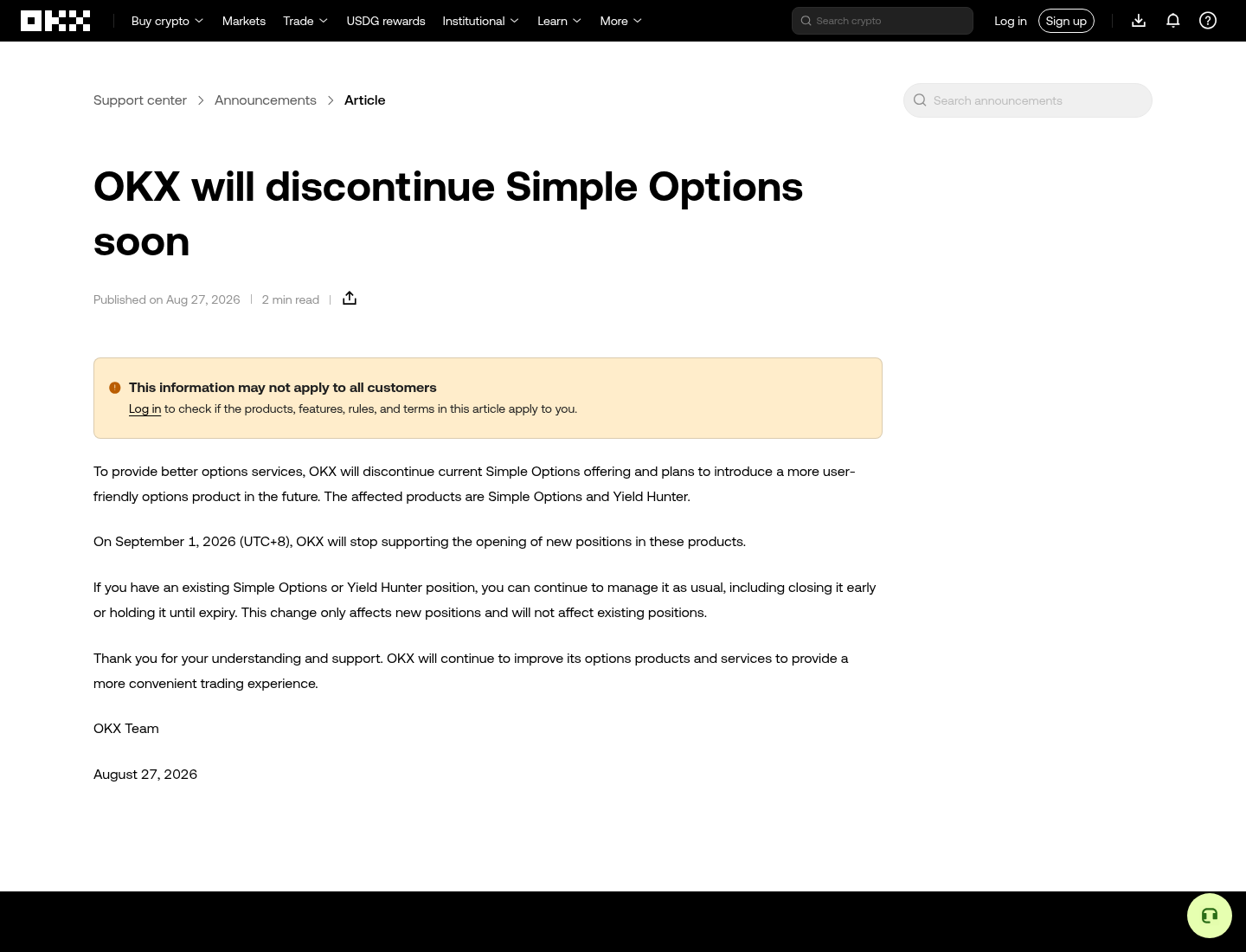Click the Article breadcrumb label
Image resolution: width=1246 pixels, height=952 pixels.
click(365, 100)
